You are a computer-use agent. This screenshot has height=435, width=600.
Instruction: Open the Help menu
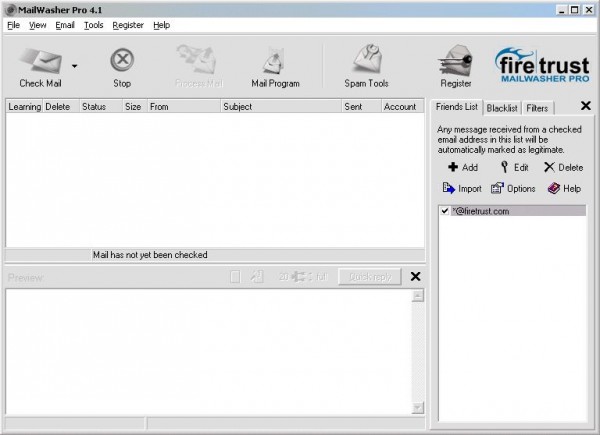coord(161,25)
